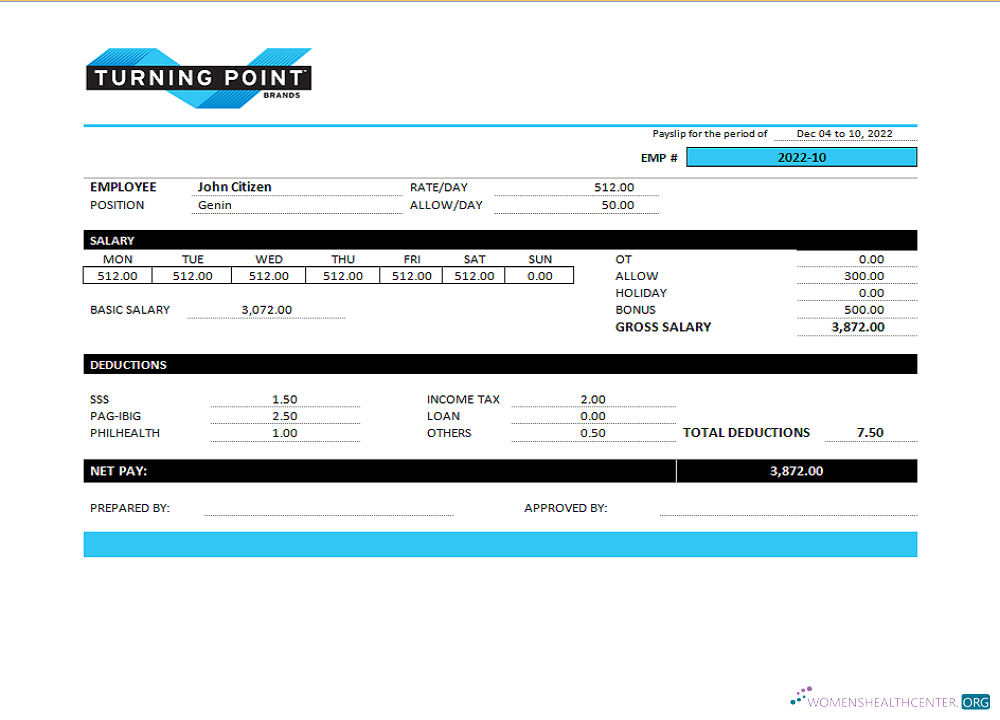Select the highlighted EMP # field showing 2022-10

(802, 157)
